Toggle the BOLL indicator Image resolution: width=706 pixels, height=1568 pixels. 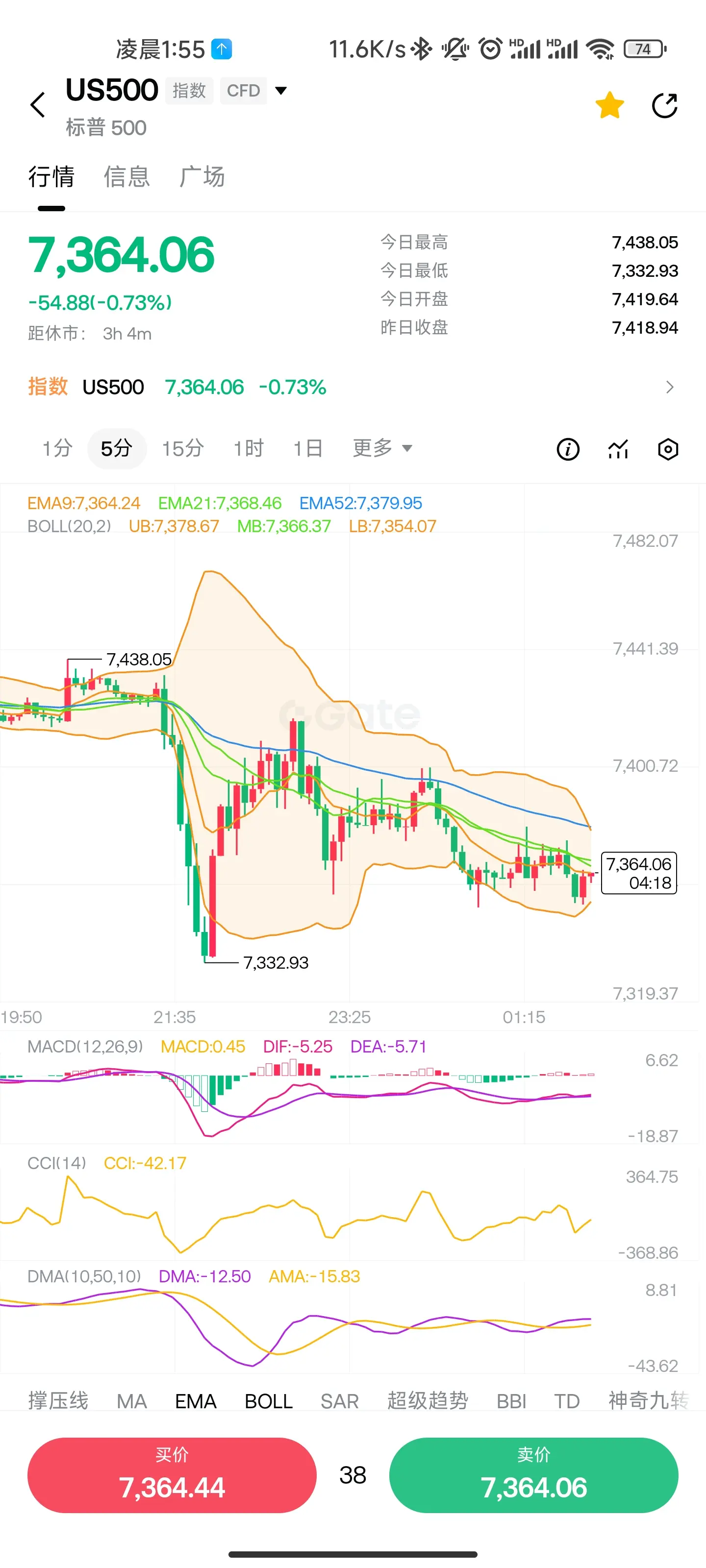(269, 1400)
